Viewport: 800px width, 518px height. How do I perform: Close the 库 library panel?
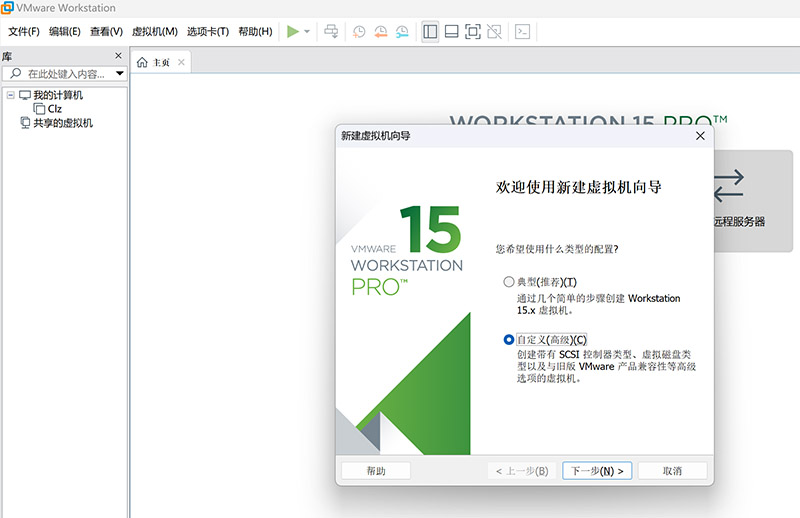point(118,56)
